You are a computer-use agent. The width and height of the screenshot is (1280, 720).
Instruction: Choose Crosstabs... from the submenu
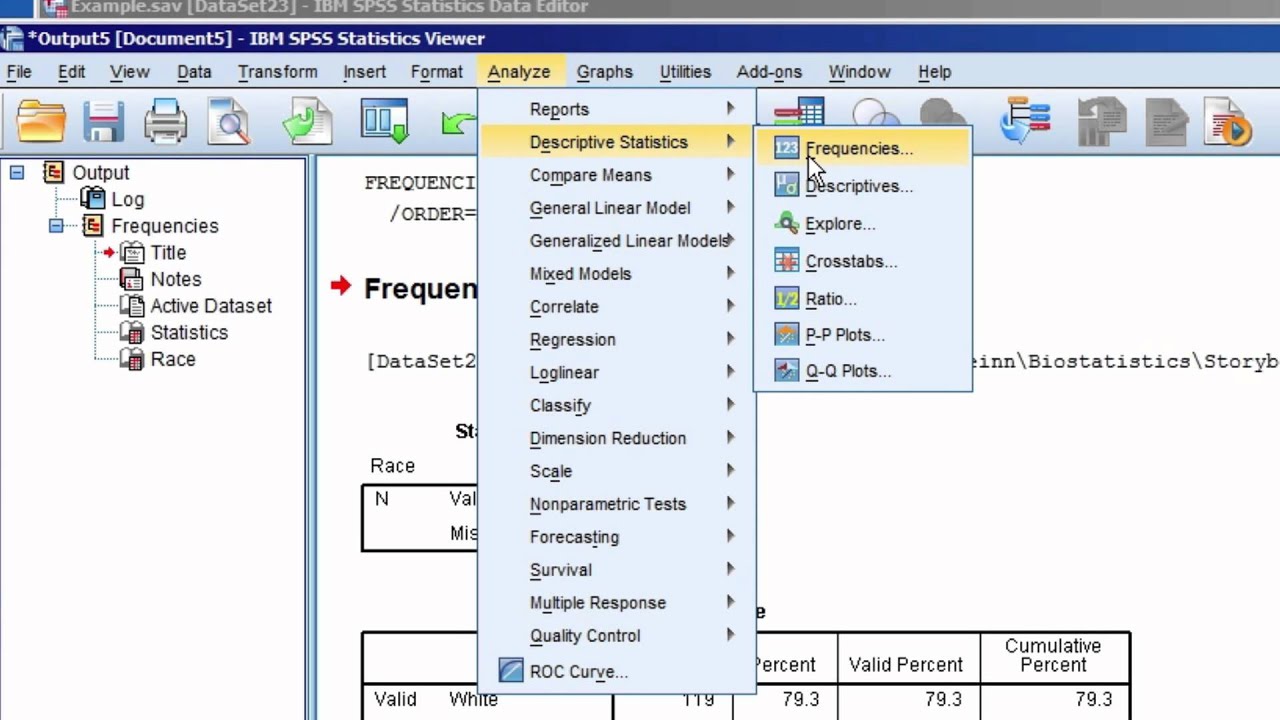click(x=860, y=261)
